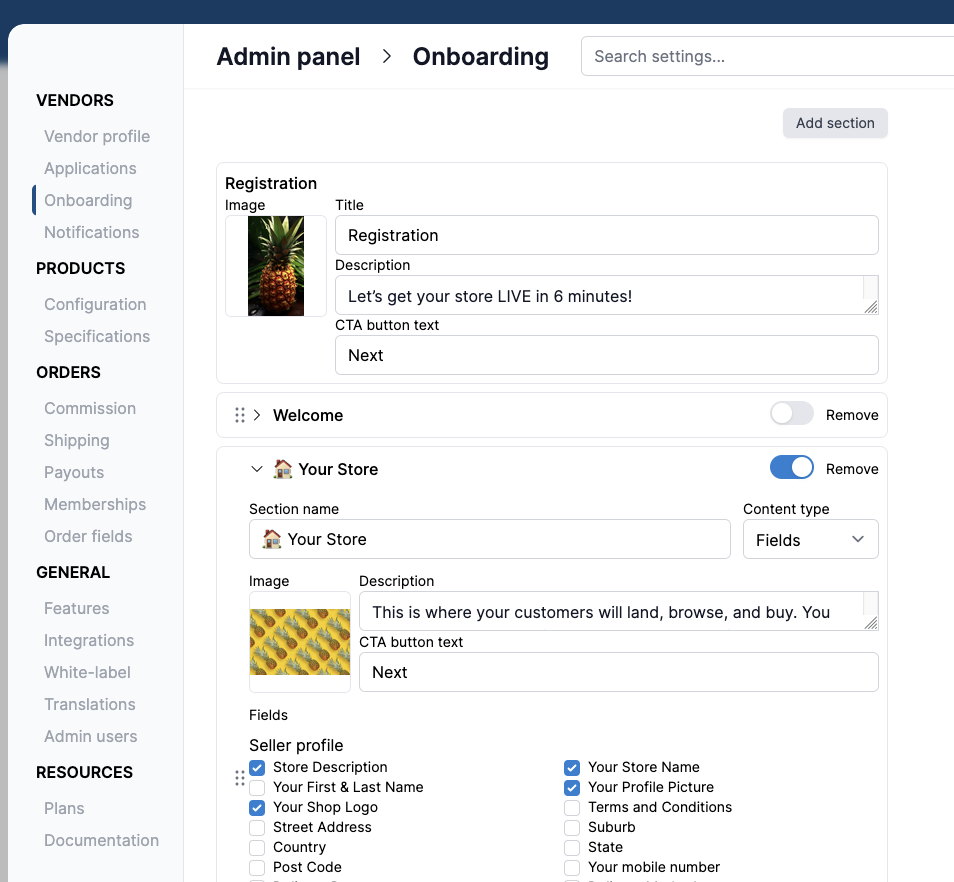The image size is (954, 882).
Task: Click the drag handle beside Welcome section
Action: coord(240,415)
